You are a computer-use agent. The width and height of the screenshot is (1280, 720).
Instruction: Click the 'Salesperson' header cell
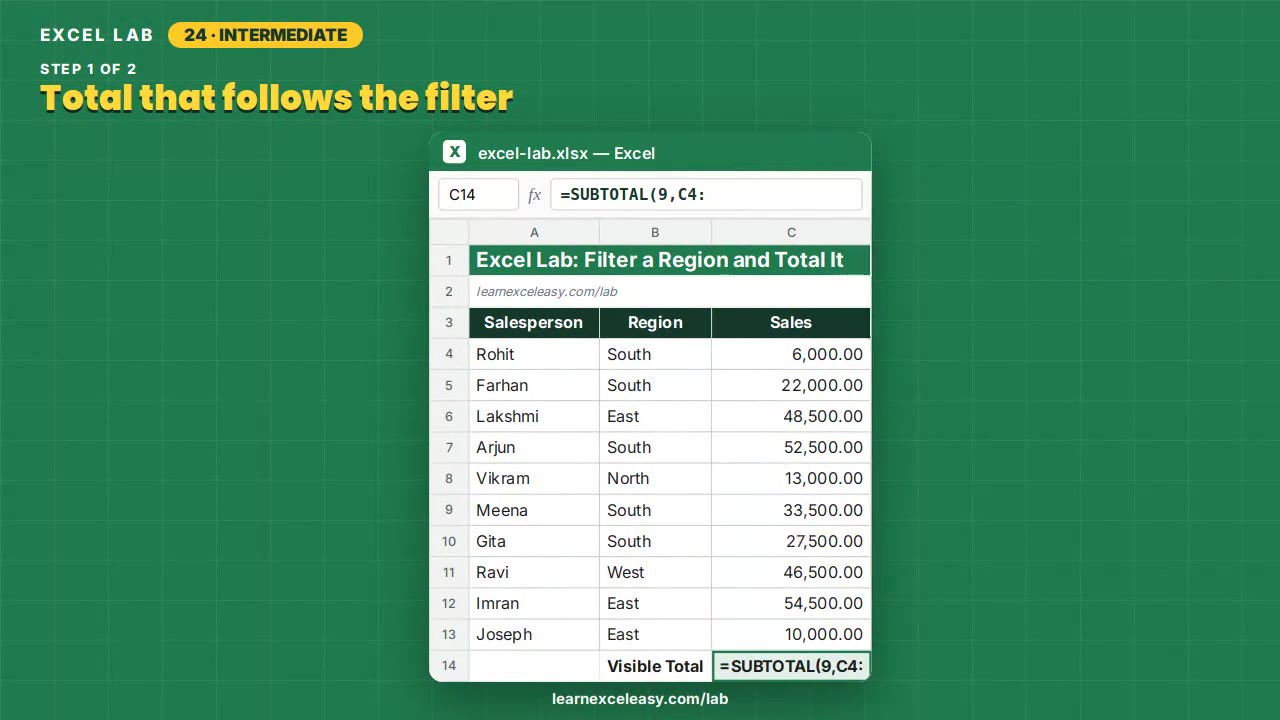(x=534, y=323)
